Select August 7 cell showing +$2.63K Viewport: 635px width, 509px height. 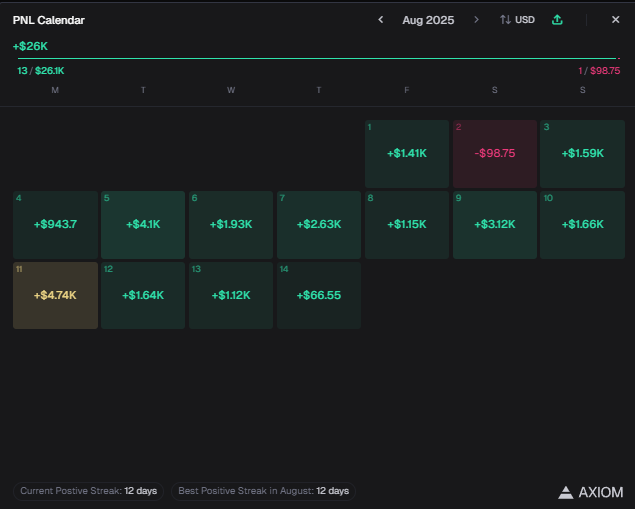[x=319, y=225]
